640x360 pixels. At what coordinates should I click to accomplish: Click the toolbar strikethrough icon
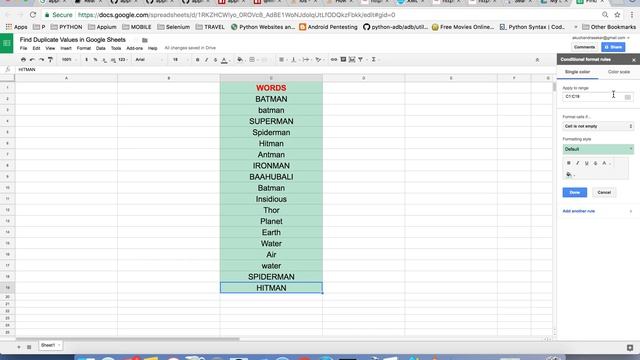point(216,60)
